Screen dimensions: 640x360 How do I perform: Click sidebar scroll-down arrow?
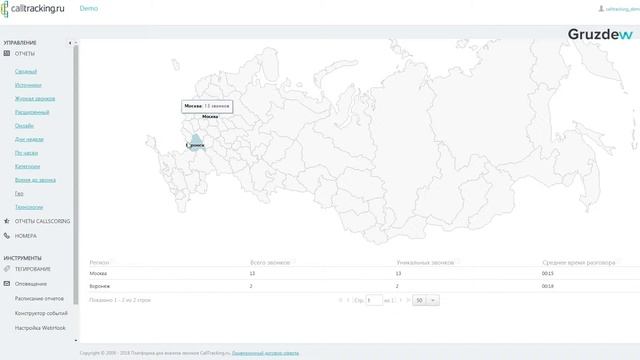tap(76, 340)
